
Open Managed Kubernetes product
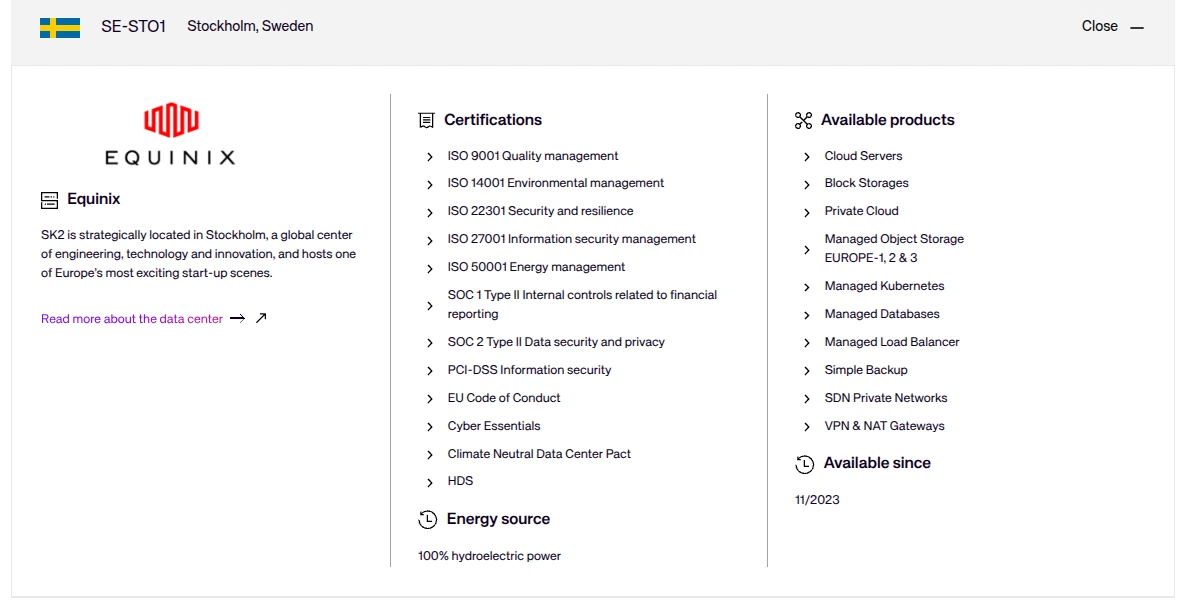point(884,286)
